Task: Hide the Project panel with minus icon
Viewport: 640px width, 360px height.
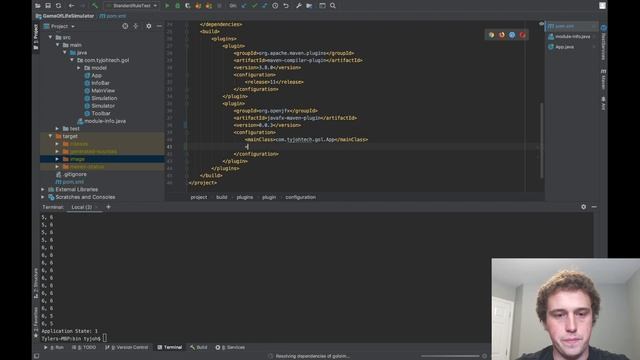Action: [x=159, y=26]
